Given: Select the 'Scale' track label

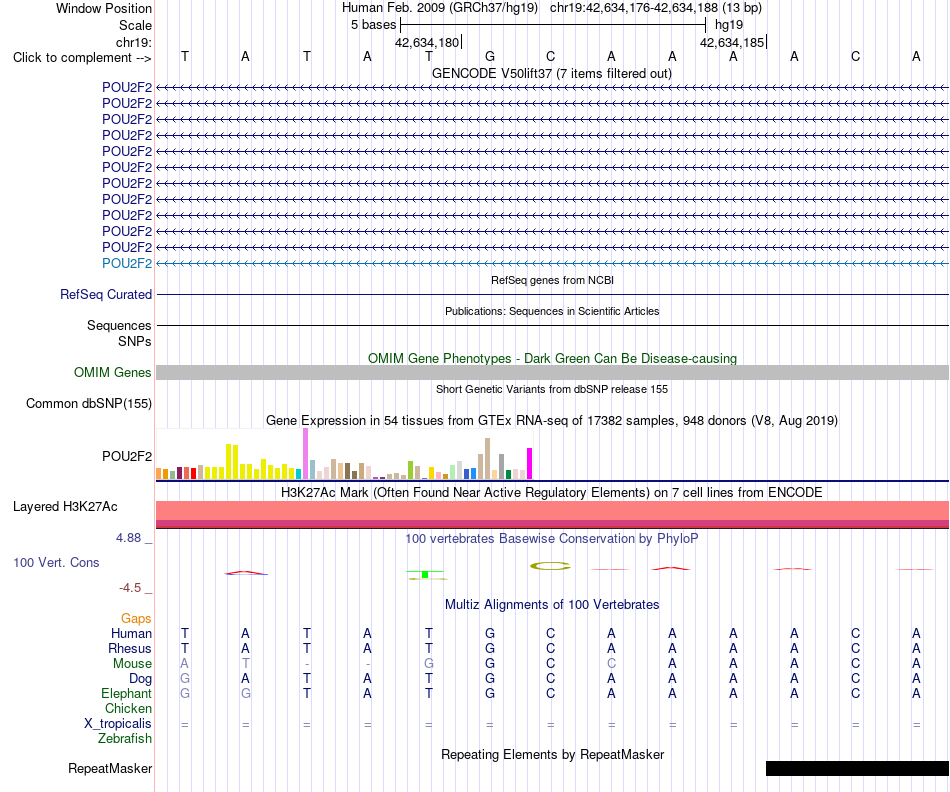Looking at the screenshot, I should click(x=135, y=25).
